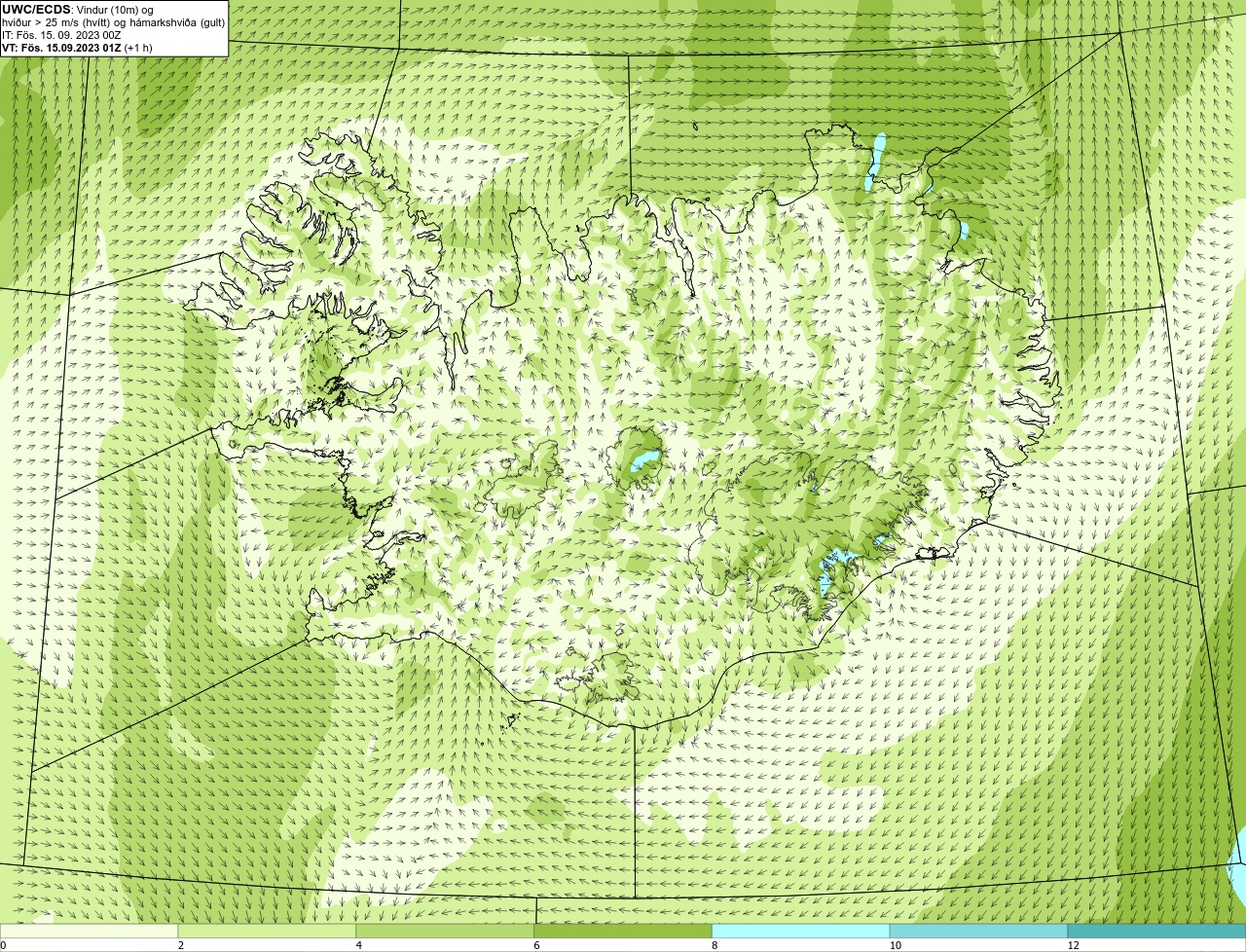Screen dimensions: 1246x952
Task: Click the 8–10 m/s light cyan legend swatch
Action: [x=801, y=931]
